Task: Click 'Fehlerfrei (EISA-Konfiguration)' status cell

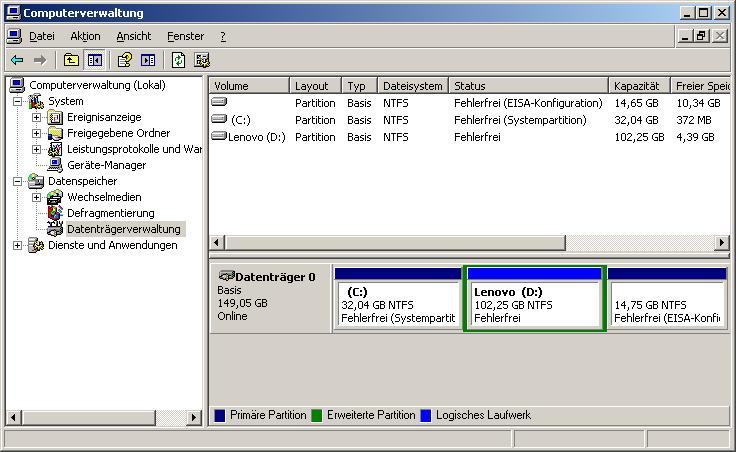Action: pos(528,103)
